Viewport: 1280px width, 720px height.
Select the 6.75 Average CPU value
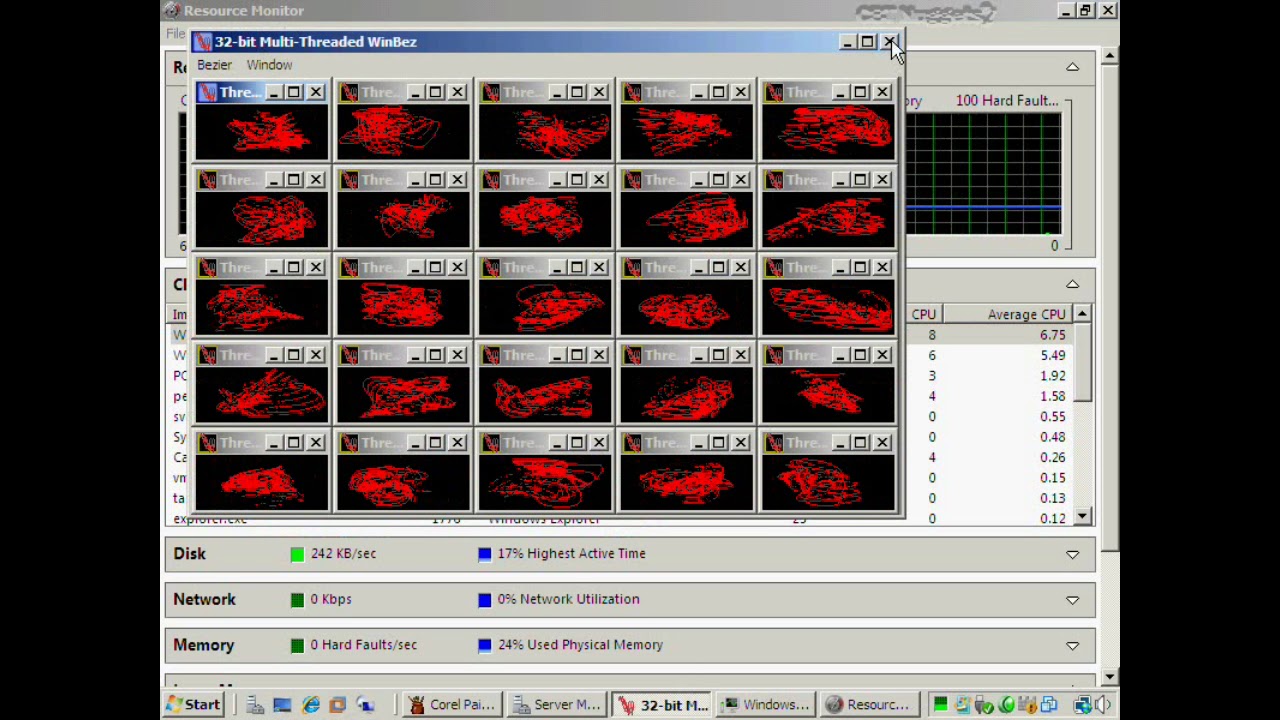1052,335
